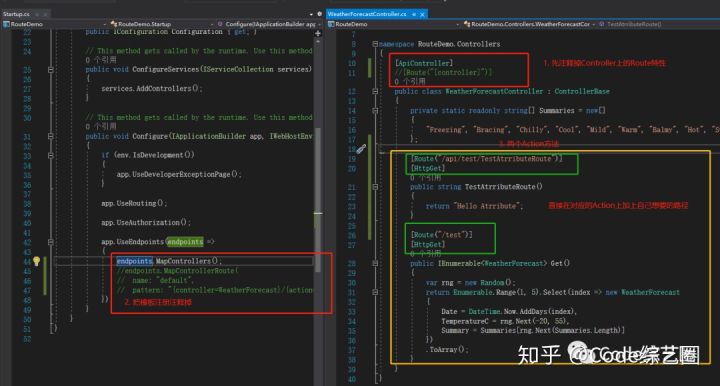Click the commented name: "default" line
This screenshot has width=720, height=386.
(x=155, y=280)
